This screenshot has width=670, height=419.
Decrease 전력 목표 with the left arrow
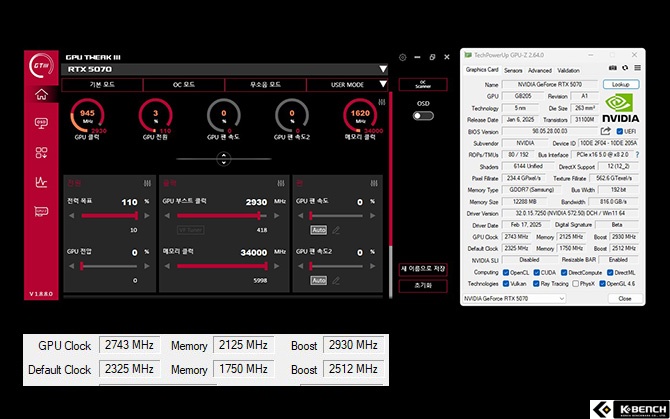point(72,216)
